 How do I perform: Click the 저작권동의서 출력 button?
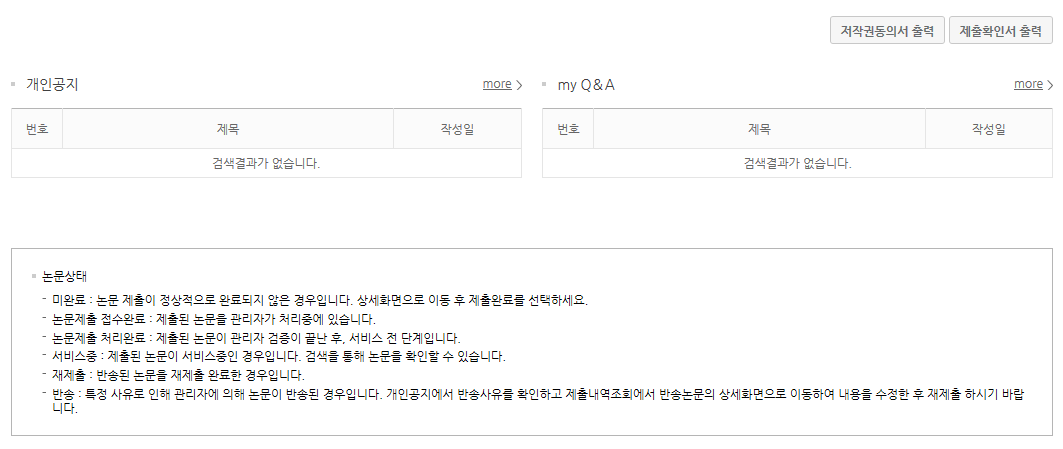(887, 31)
